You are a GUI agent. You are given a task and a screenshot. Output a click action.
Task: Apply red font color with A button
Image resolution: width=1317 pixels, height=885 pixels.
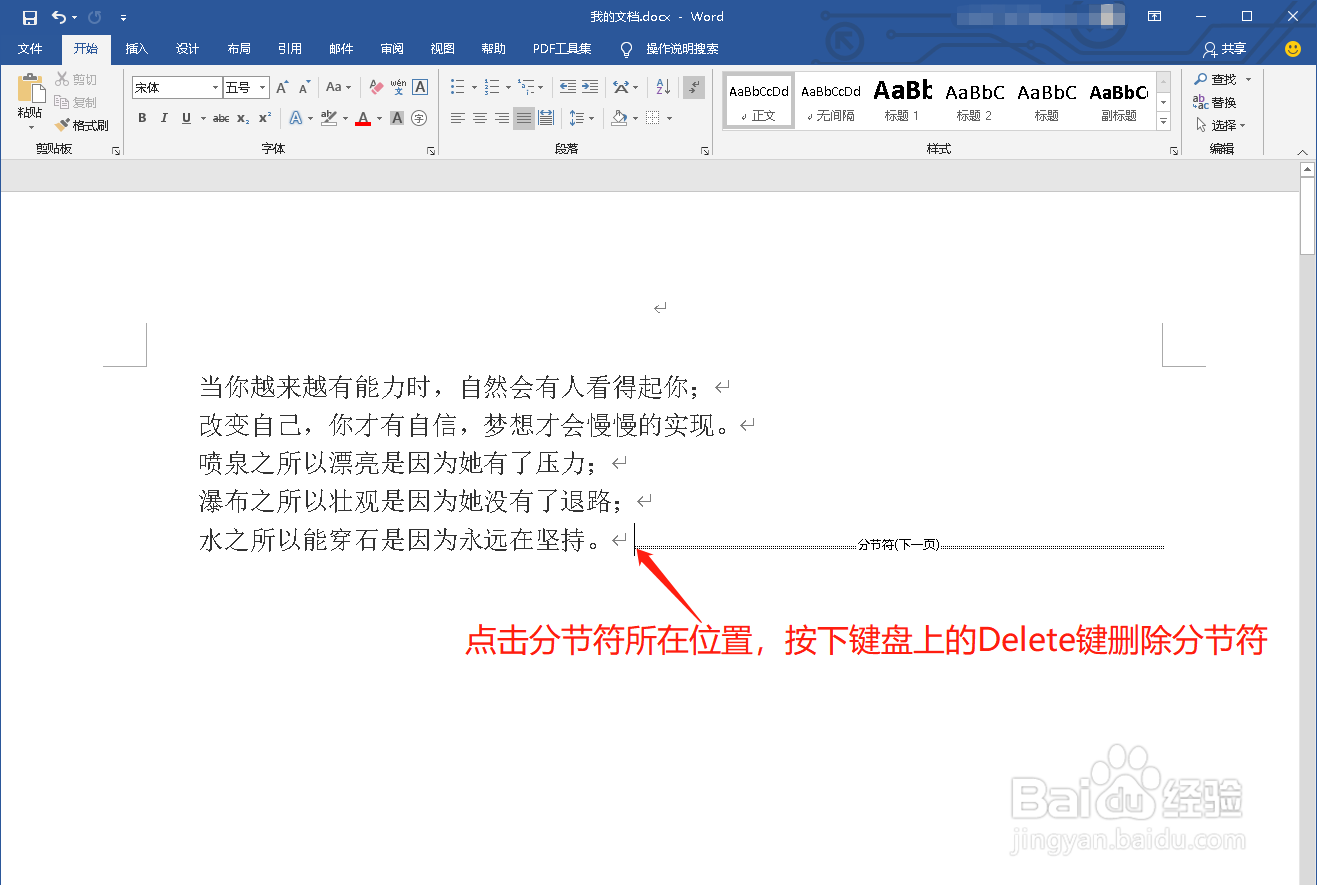coord(363,118)
